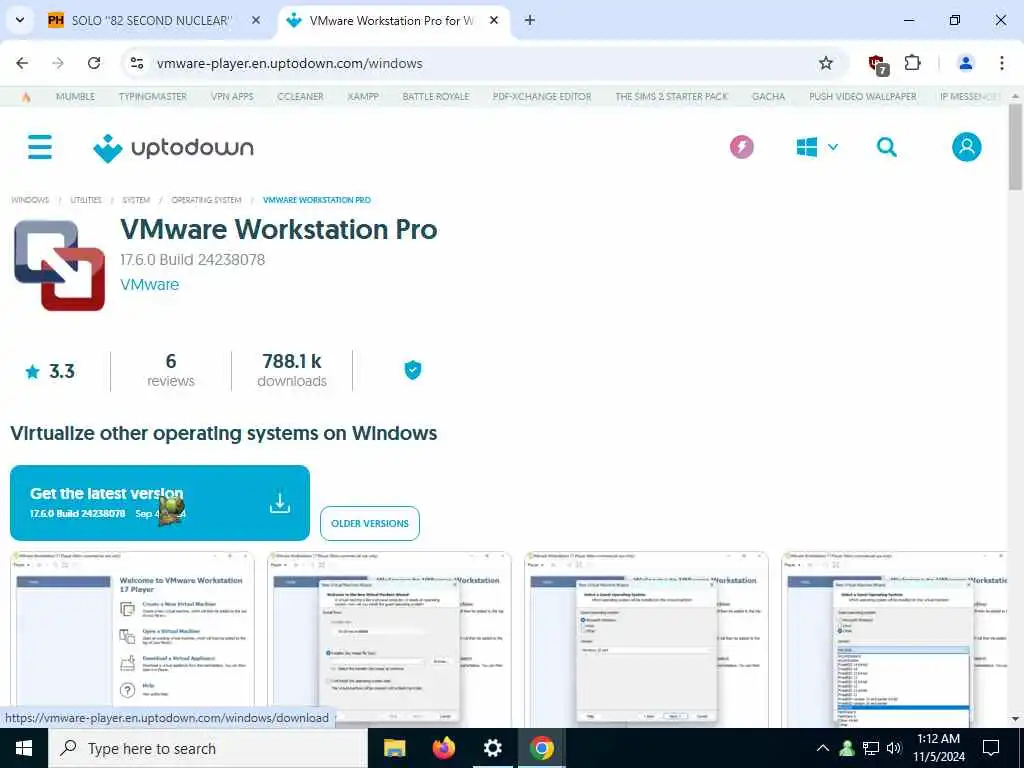Expand the platform chevron next to Windows logo

point(833,147)
